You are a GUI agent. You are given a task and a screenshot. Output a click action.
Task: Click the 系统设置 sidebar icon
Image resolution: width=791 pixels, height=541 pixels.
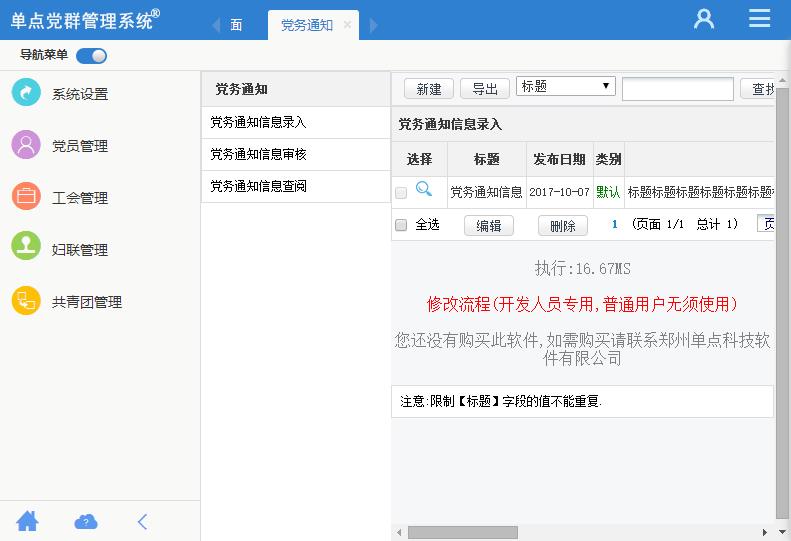pos(26,92)
